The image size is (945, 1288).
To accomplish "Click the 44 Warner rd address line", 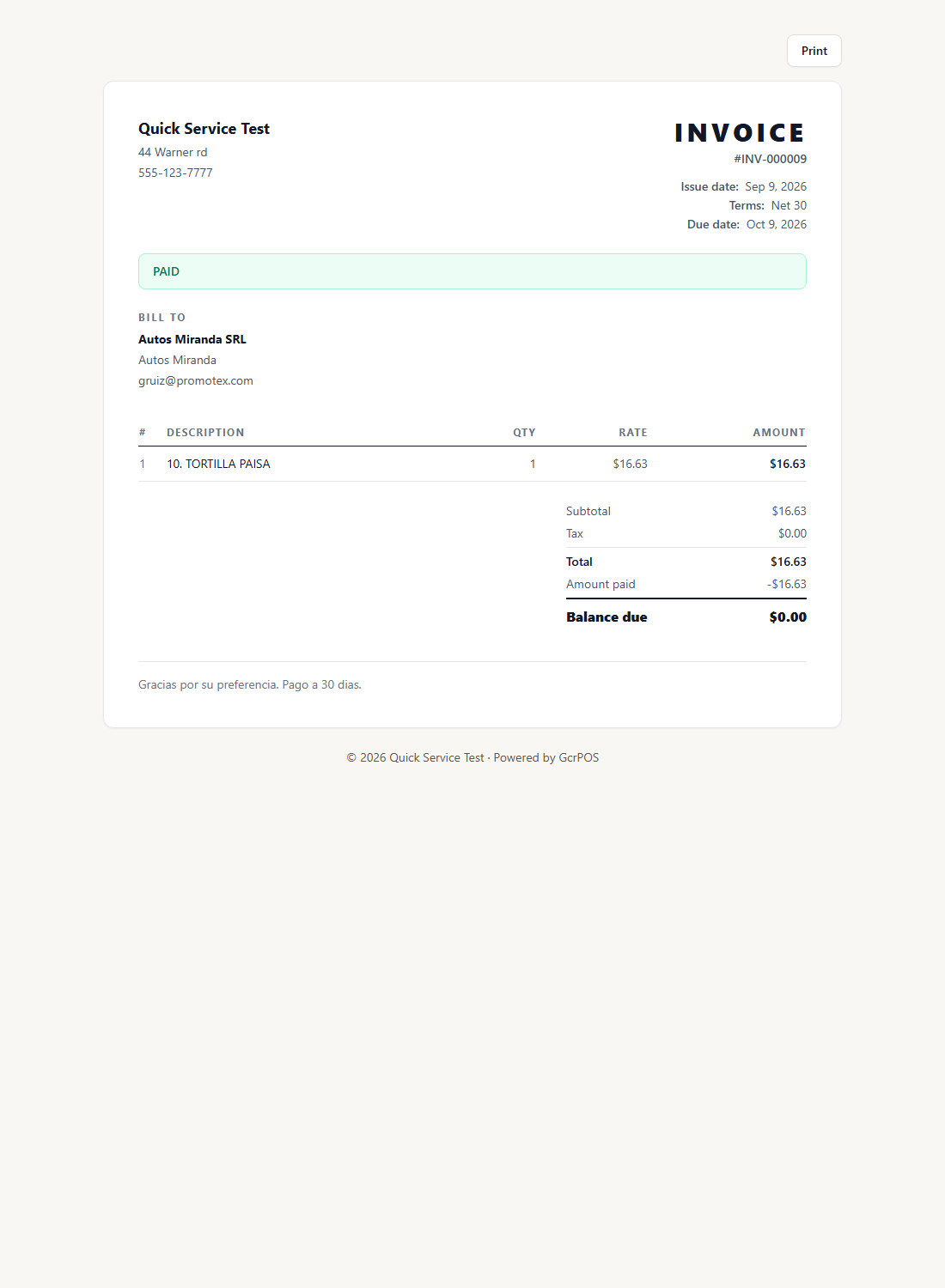I will pyautogui.click(x=173, y=152).
